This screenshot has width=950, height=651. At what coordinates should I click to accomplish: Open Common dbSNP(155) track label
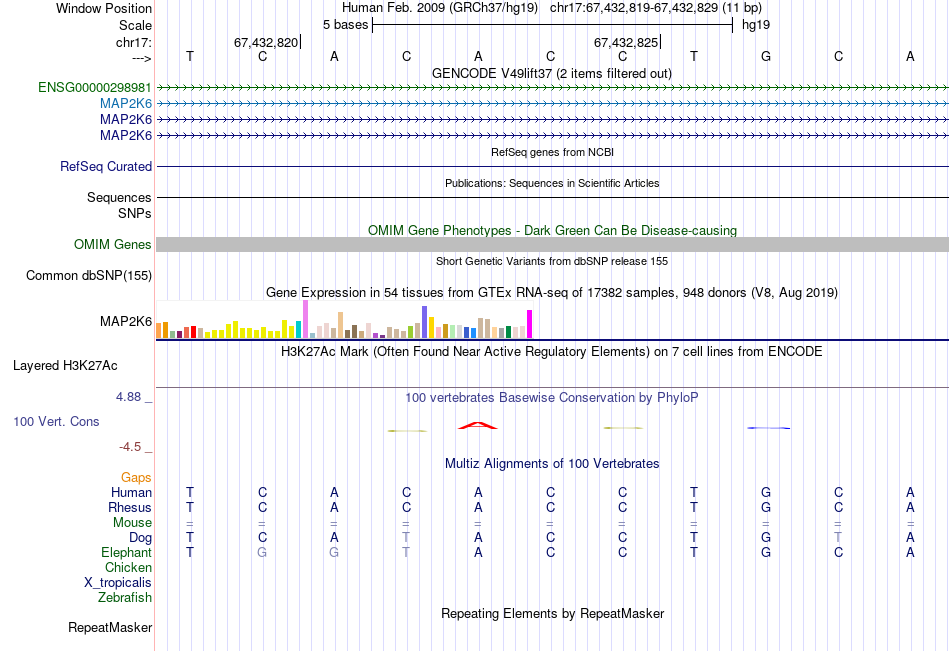[89, 276]
